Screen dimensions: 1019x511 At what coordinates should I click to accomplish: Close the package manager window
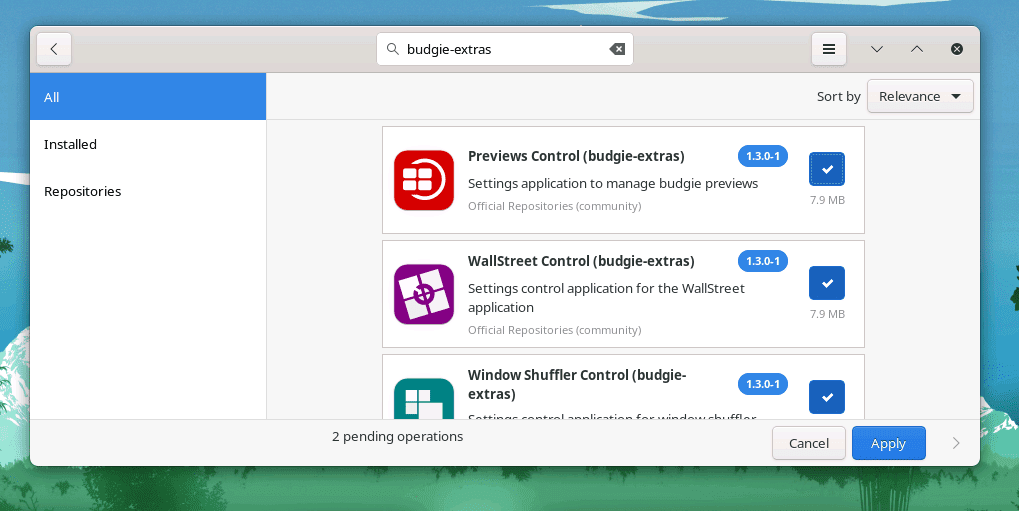pyautogui.click(x=957, y=49)
